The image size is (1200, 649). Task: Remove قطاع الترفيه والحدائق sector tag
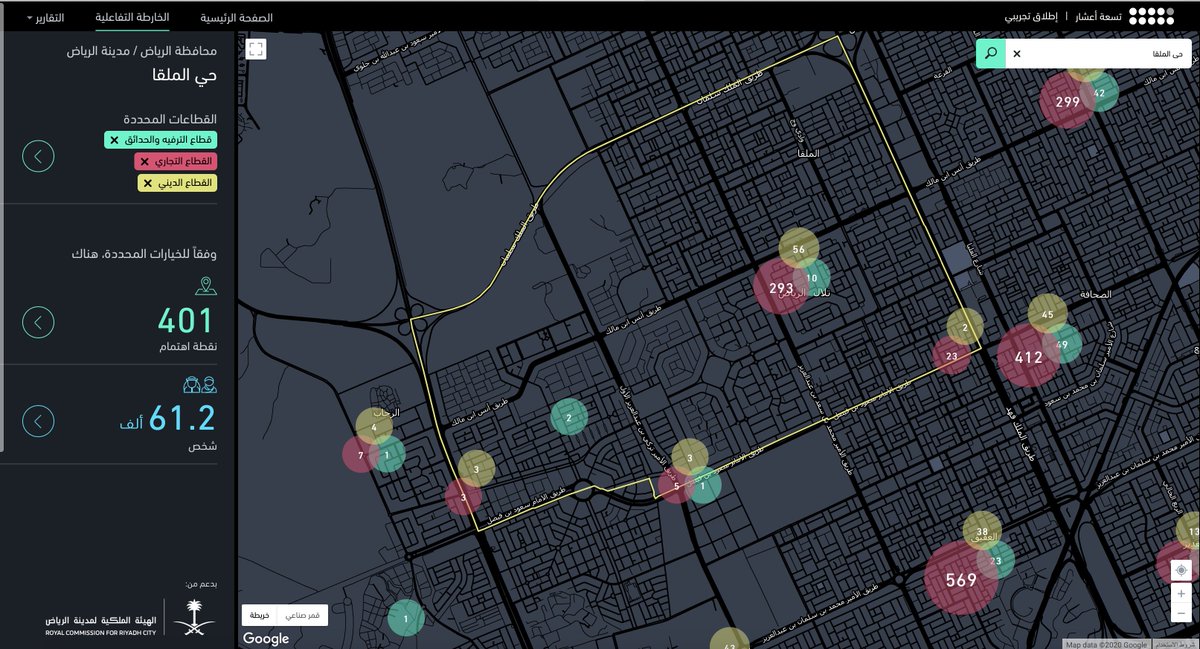pos(115,140)
